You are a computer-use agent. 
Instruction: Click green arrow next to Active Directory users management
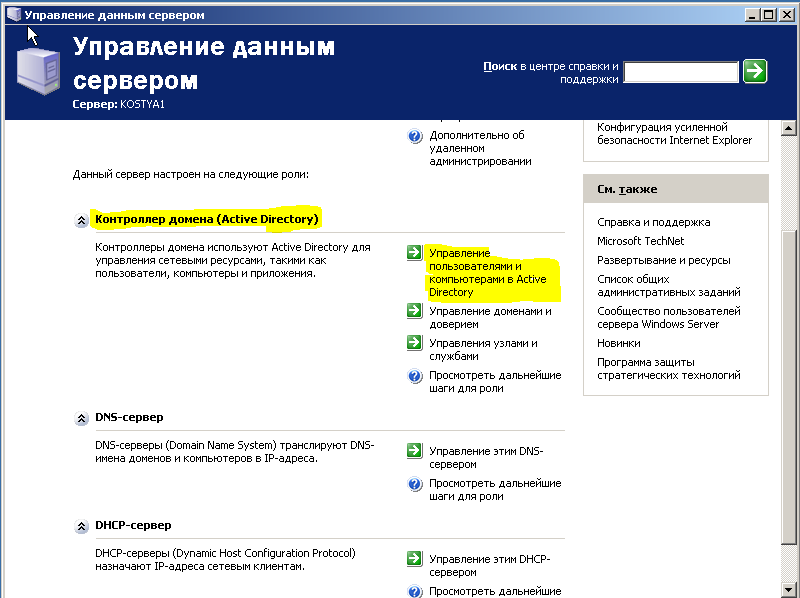(414, 253)
